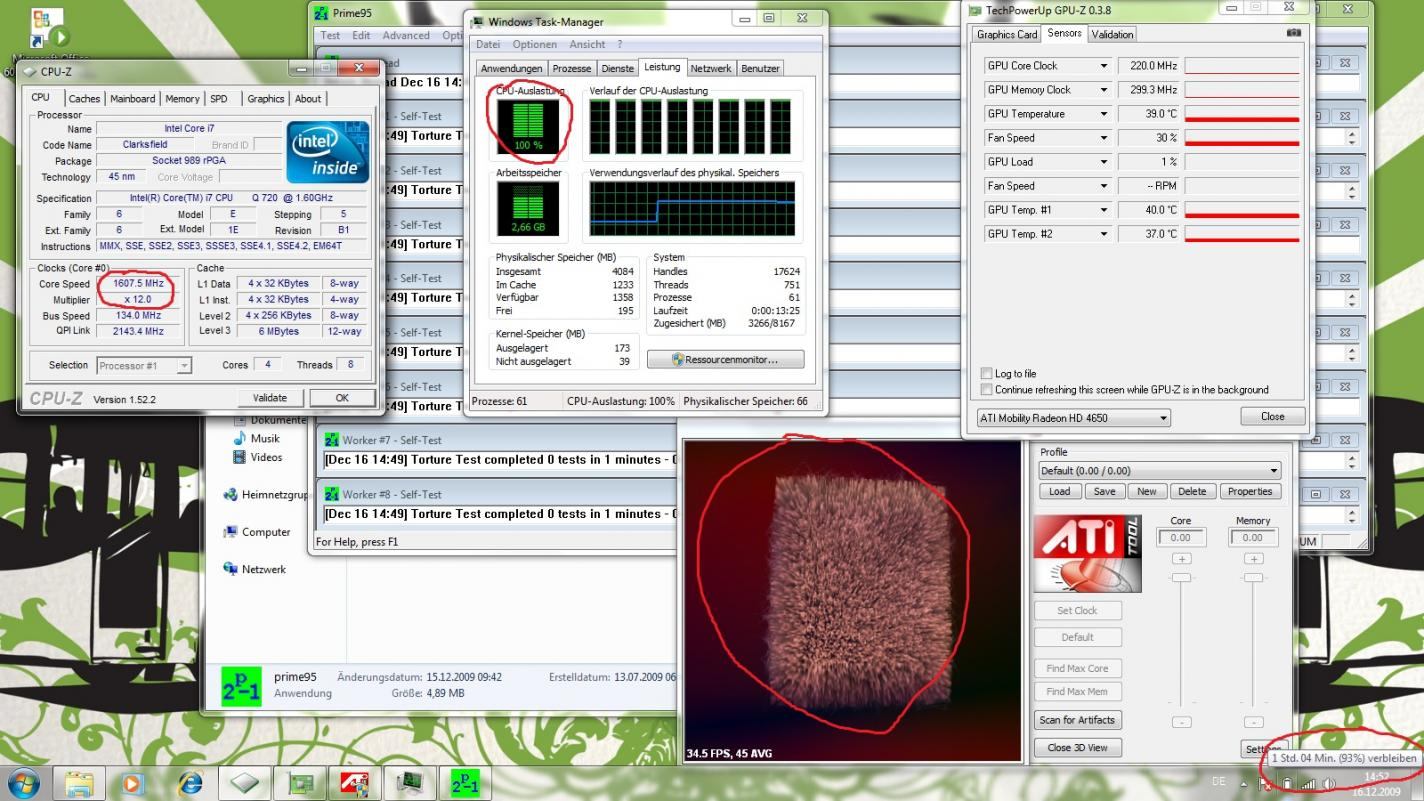This screenshot has height=801, width=1424.
Task: Open the ATITool Profile dropdown
Action: point(1160,470)
